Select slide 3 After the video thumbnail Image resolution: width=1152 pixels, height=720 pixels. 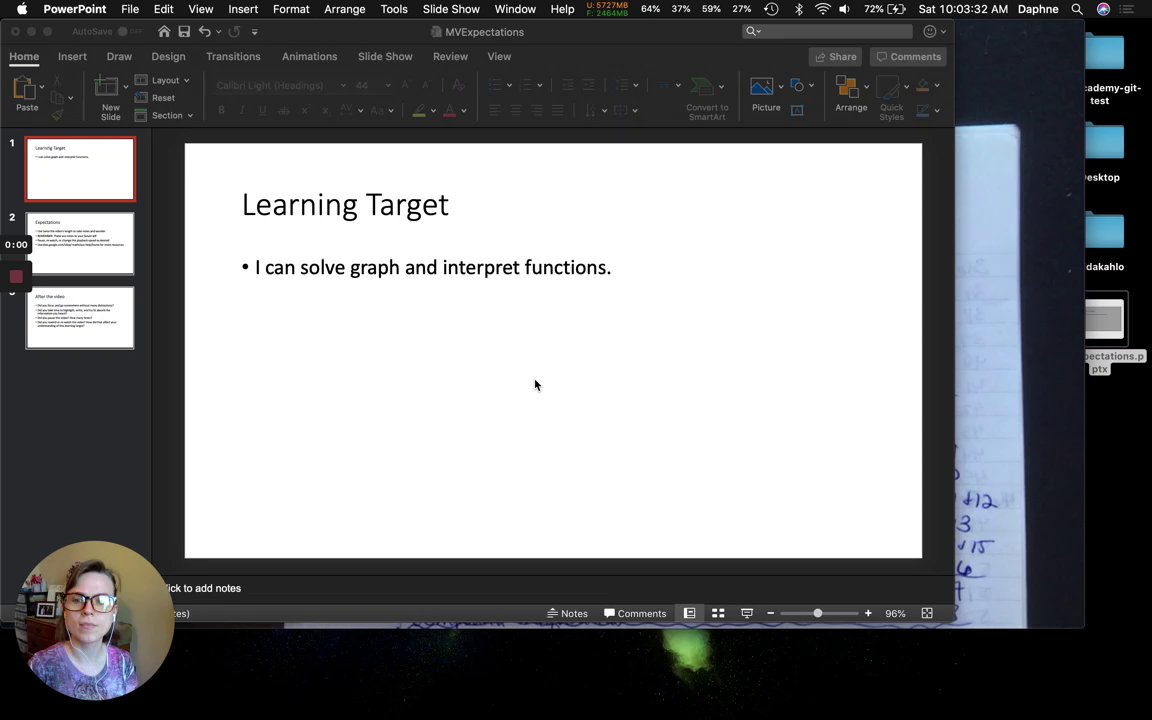(80, 317)
